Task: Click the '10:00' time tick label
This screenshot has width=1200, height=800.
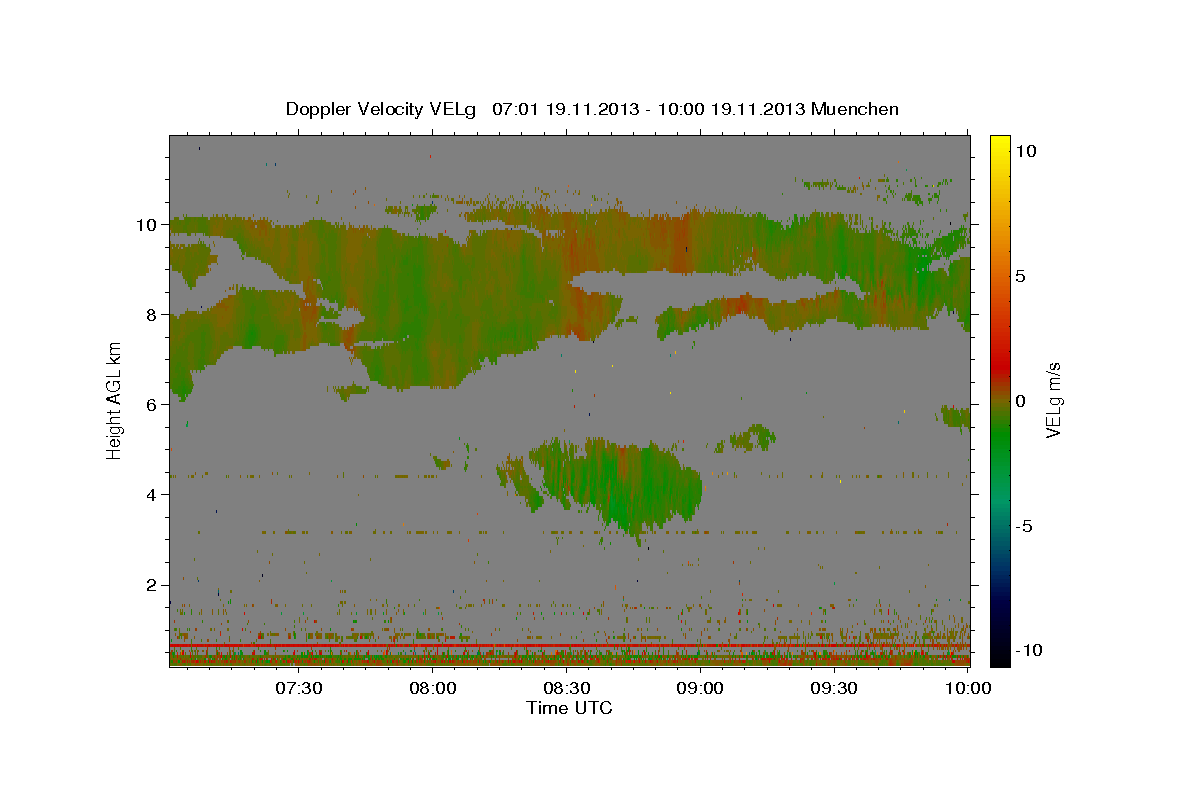Action: 968,688
